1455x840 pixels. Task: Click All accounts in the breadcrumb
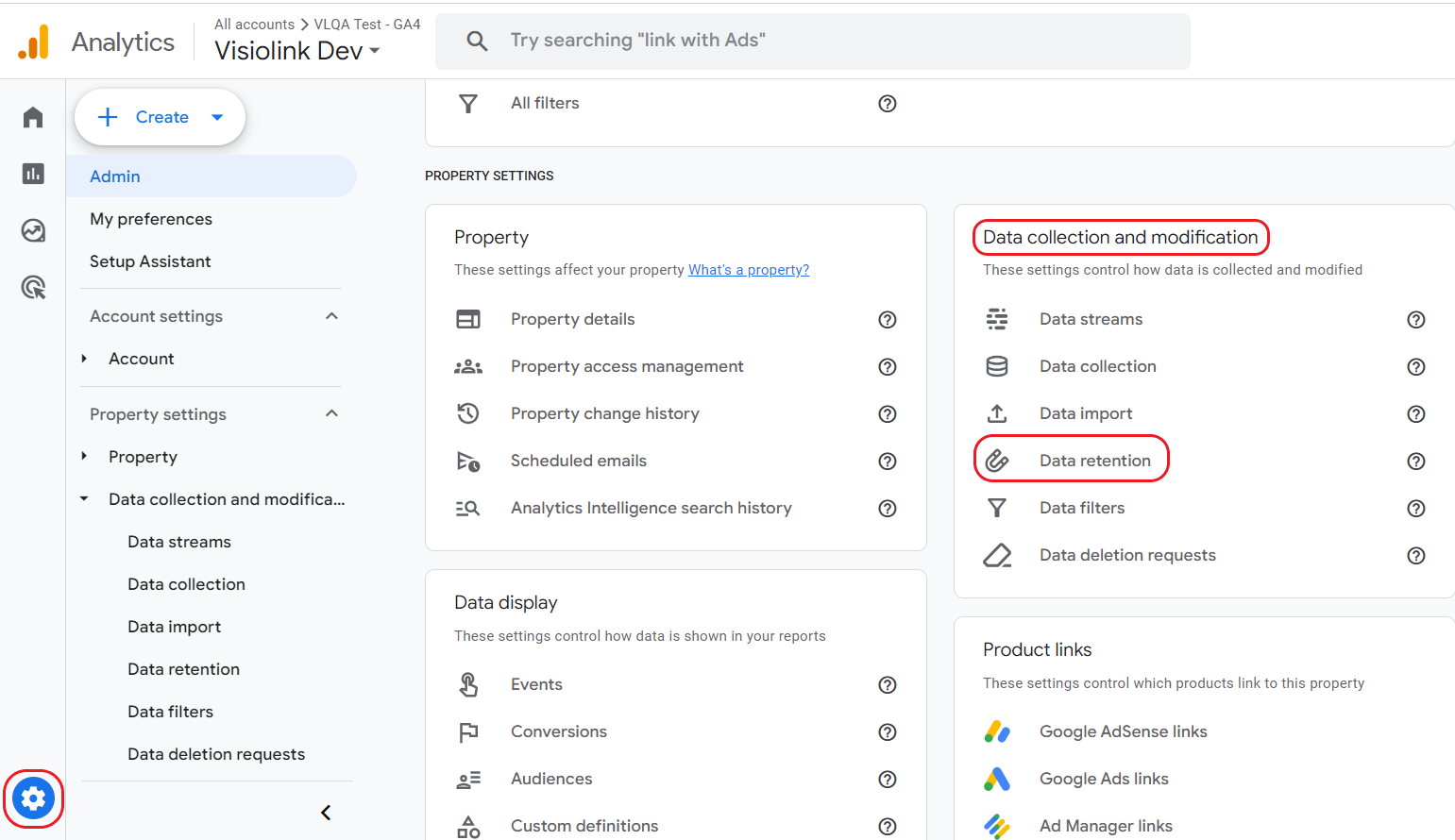click(255, 25)
